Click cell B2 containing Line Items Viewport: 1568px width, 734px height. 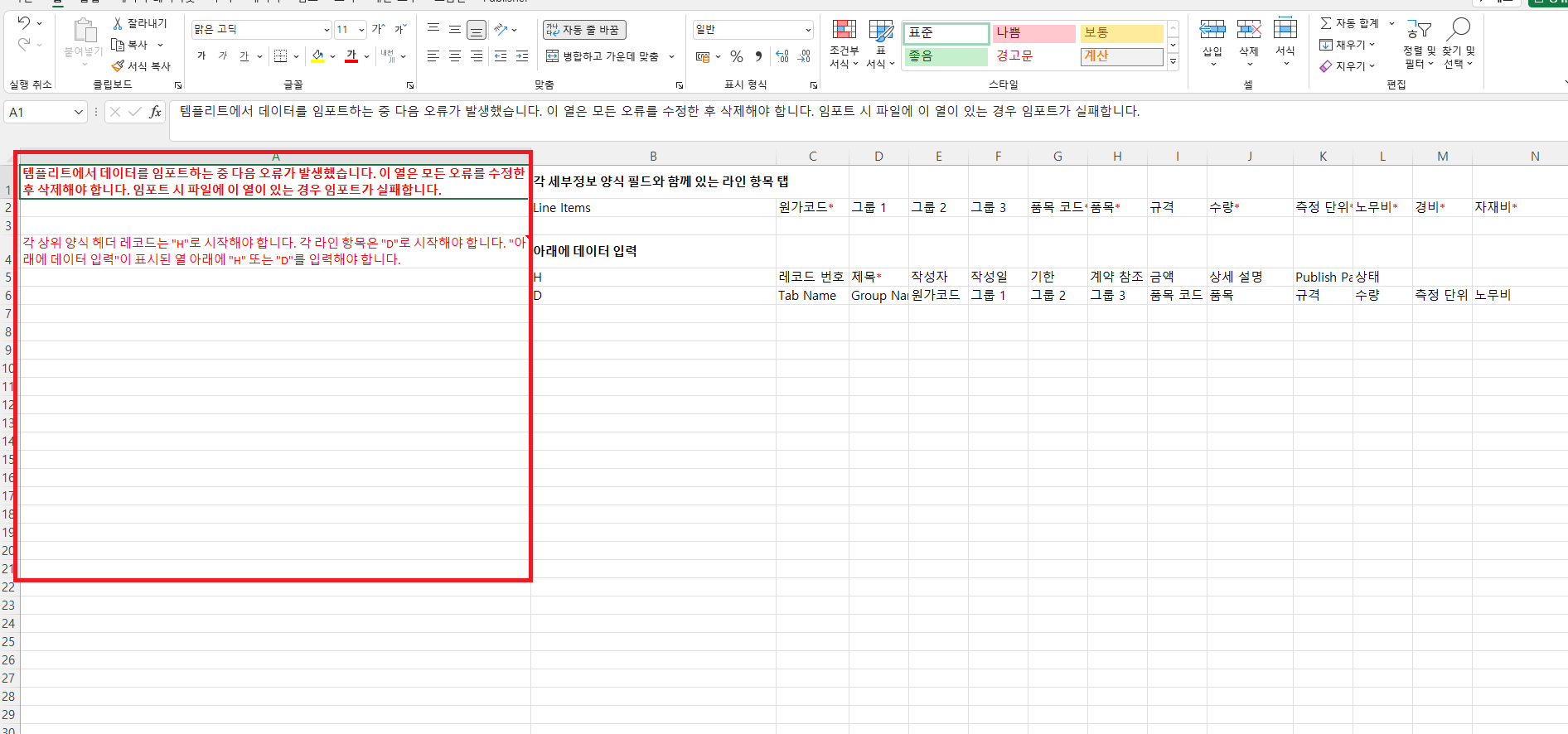coord(653,208)
